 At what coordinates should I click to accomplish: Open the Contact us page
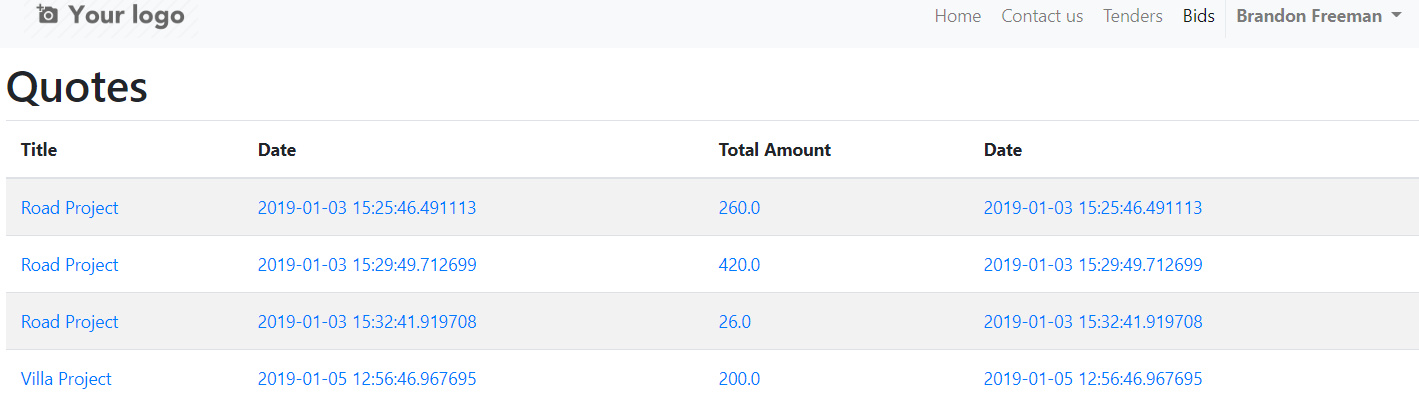click(1042, 16)
